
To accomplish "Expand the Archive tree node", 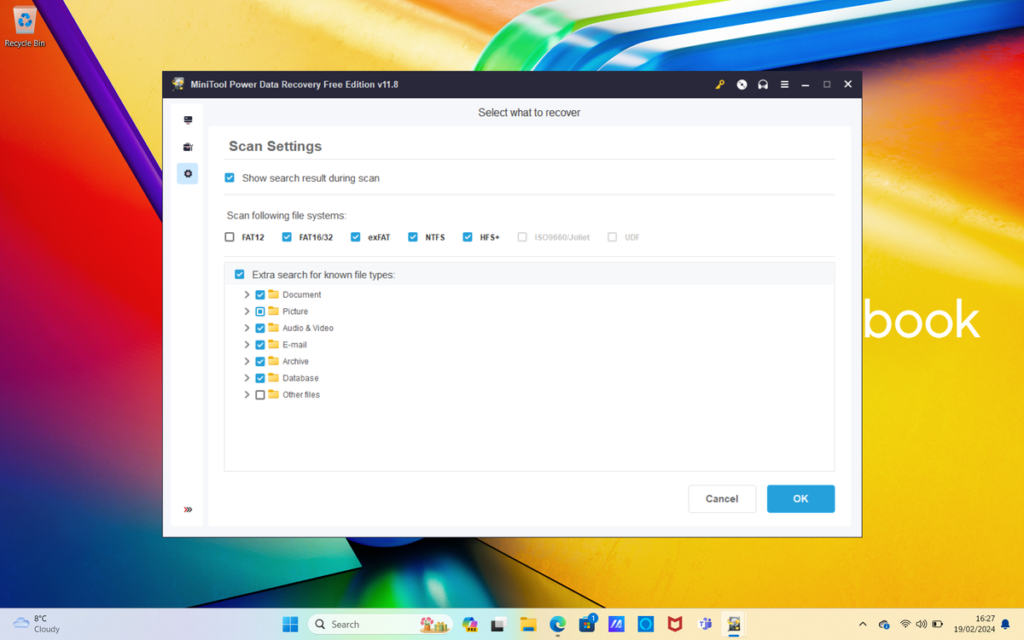I will [x=247, y=361].
